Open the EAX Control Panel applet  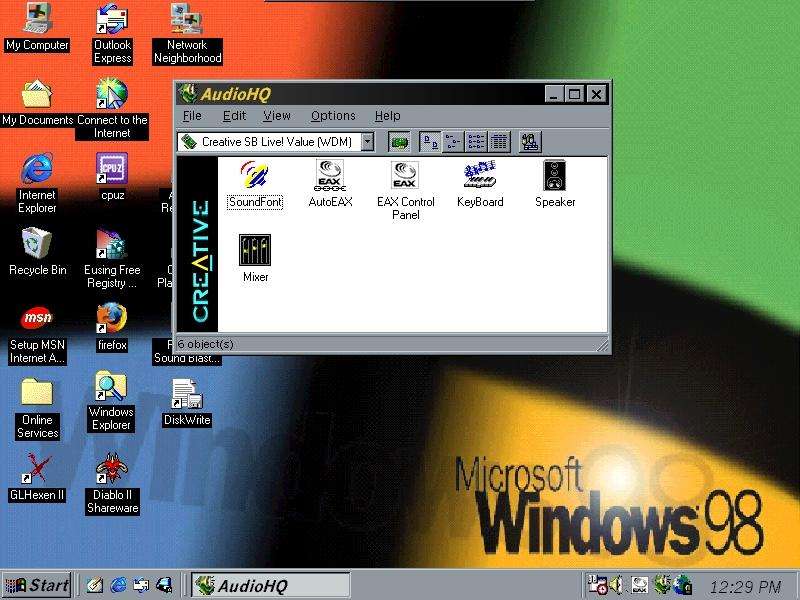point(405,190)
